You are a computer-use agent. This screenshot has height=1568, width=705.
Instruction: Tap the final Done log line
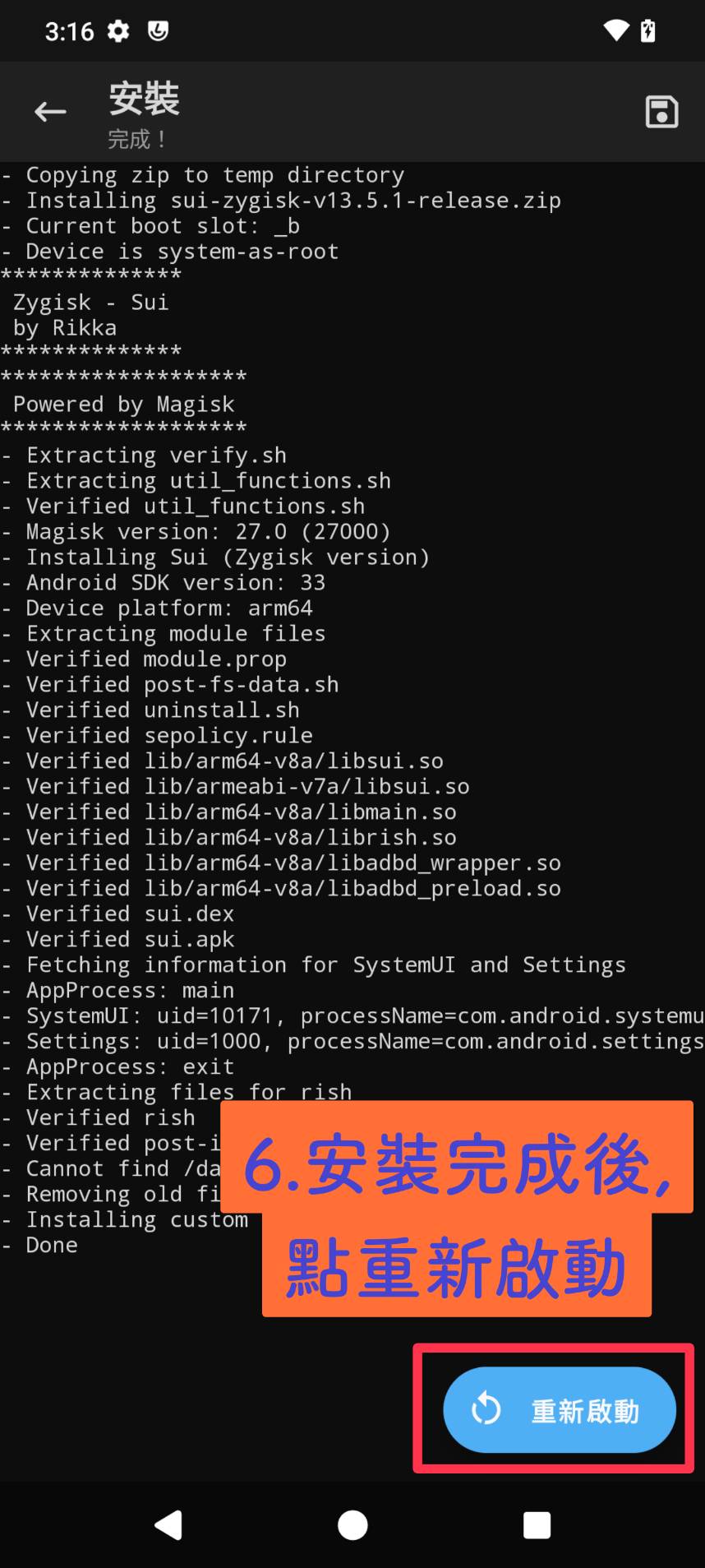click(51, 1245)
